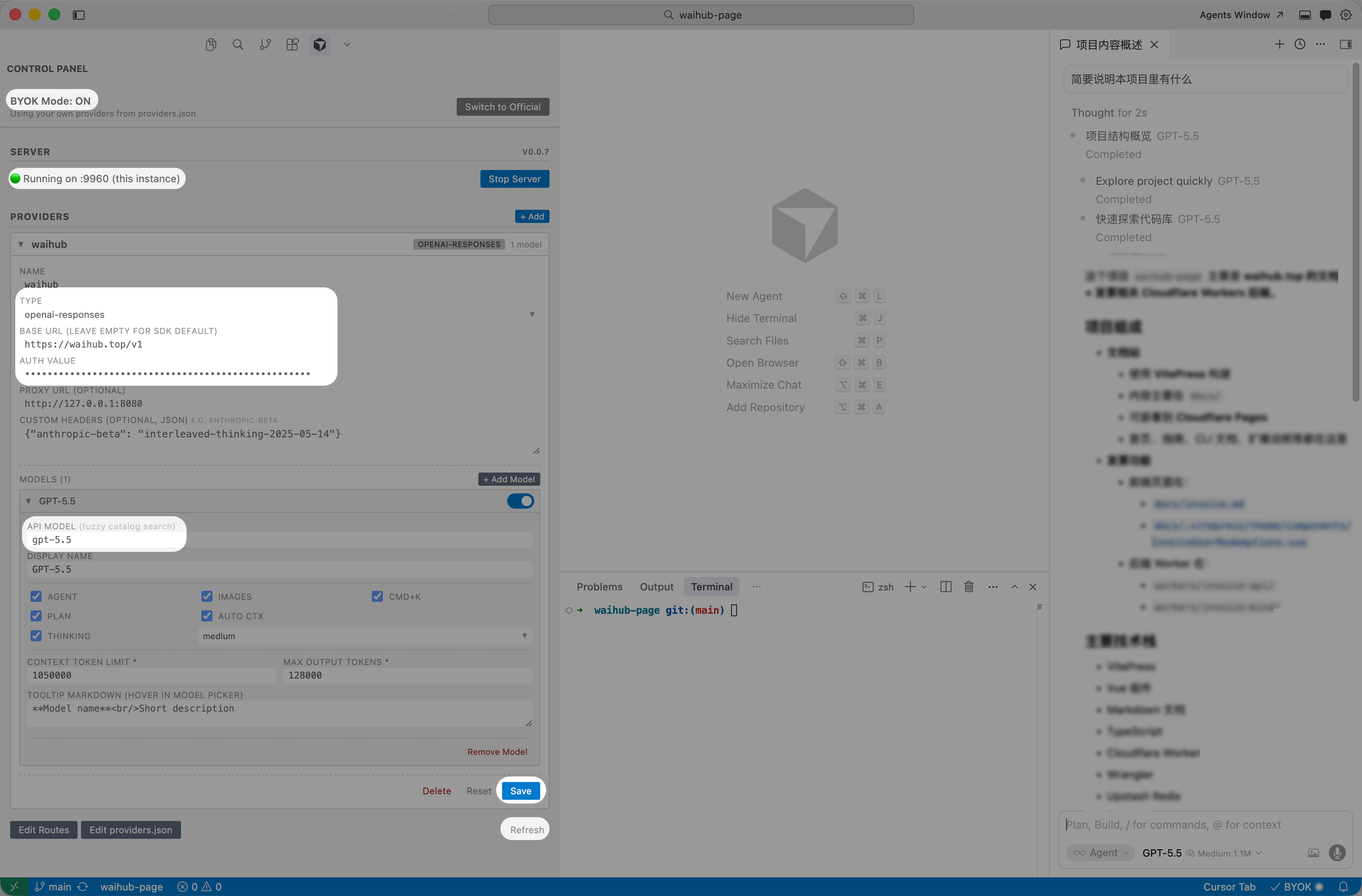
Task: Open the settings gear in title bar
Action: click(1345, 15)
